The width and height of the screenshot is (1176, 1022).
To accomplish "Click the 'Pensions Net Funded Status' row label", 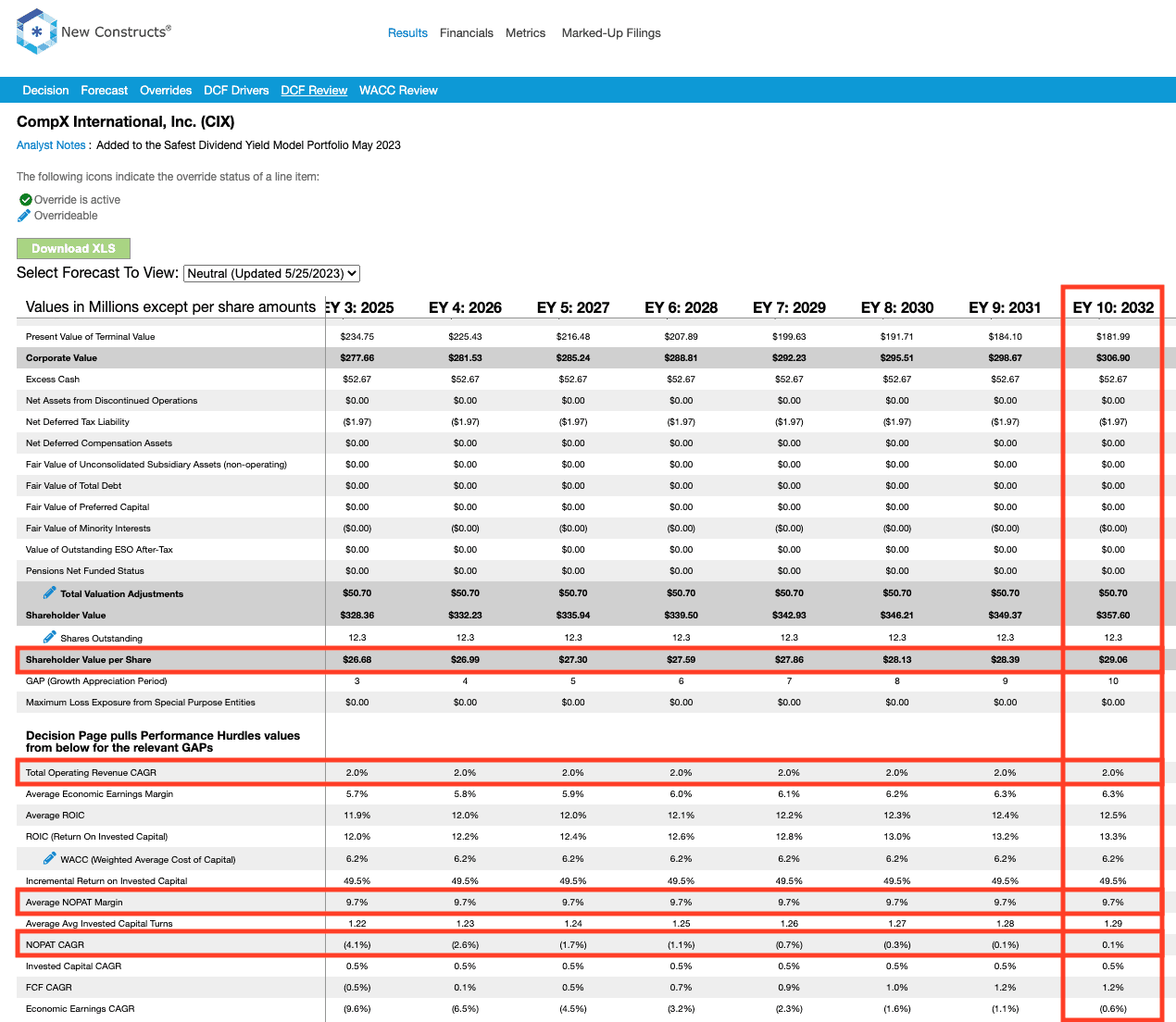I will point(85,571).
